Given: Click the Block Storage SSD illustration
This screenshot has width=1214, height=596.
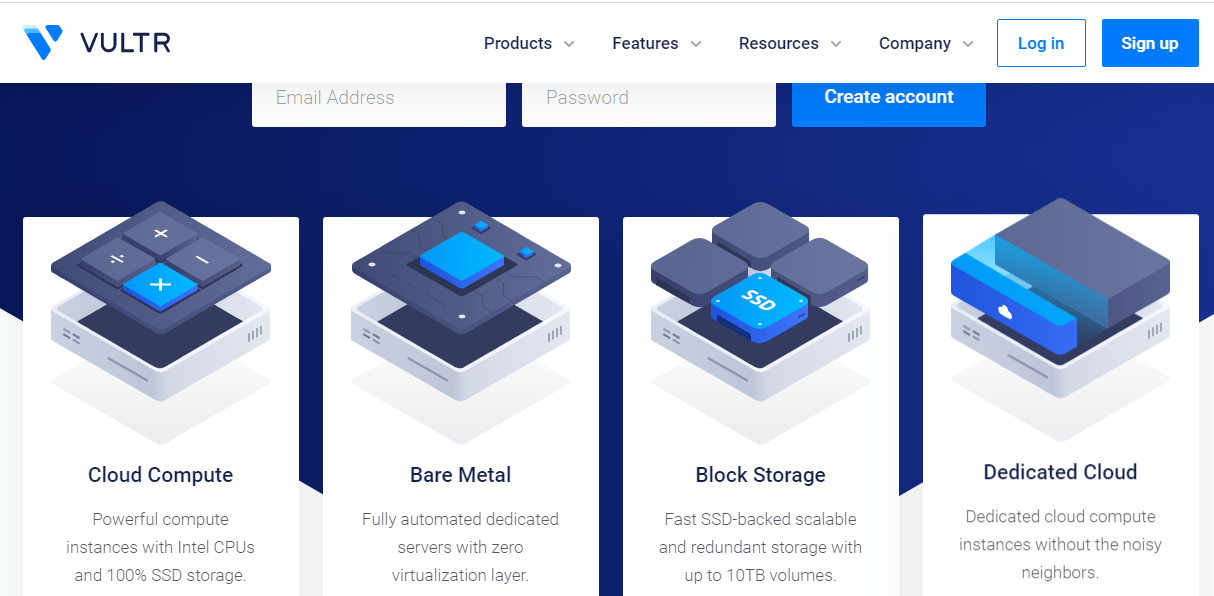Looking at the screenshot, I should pyautogui.click(x=761, y=322).
